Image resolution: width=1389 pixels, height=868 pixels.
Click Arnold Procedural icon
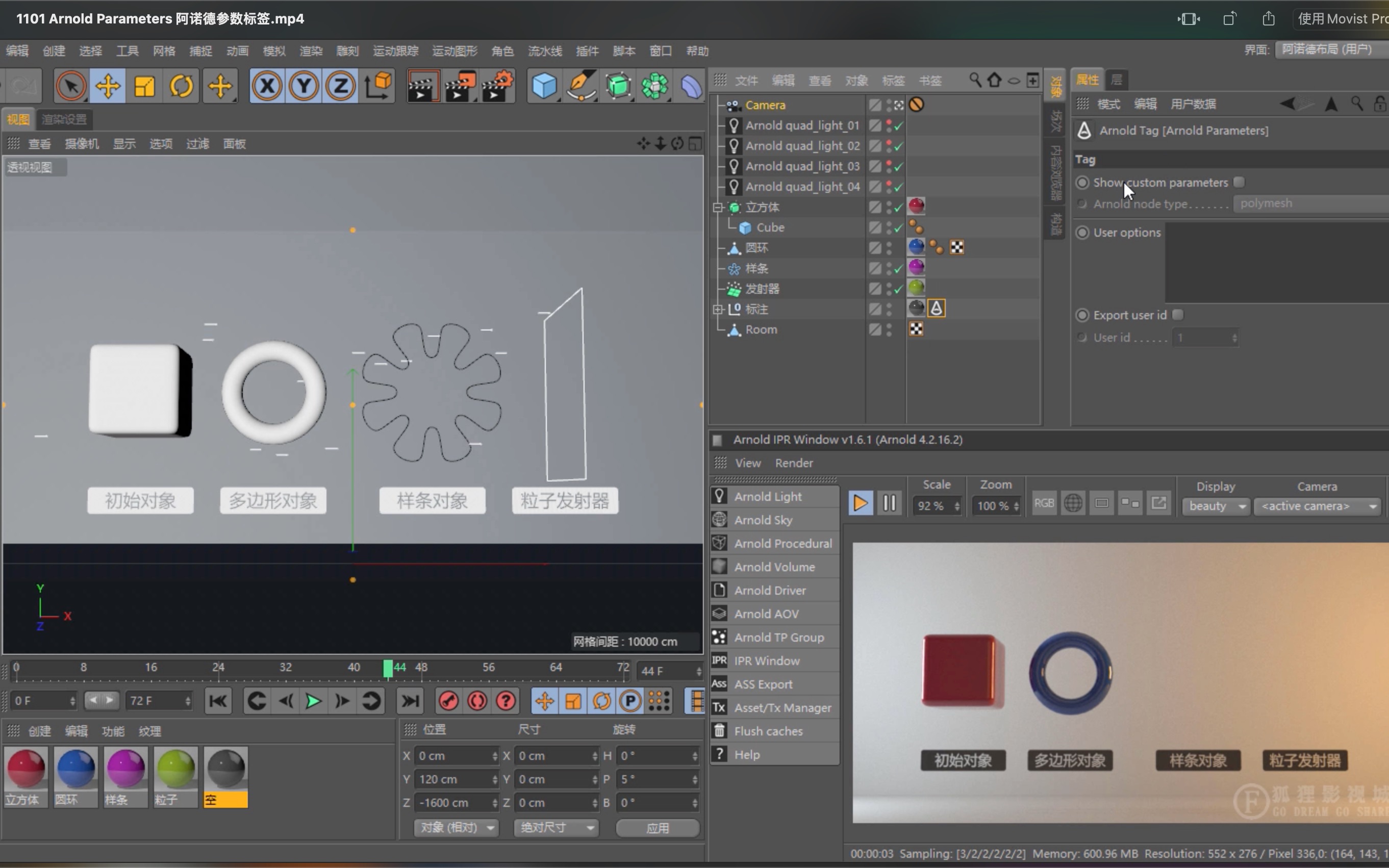719,543
